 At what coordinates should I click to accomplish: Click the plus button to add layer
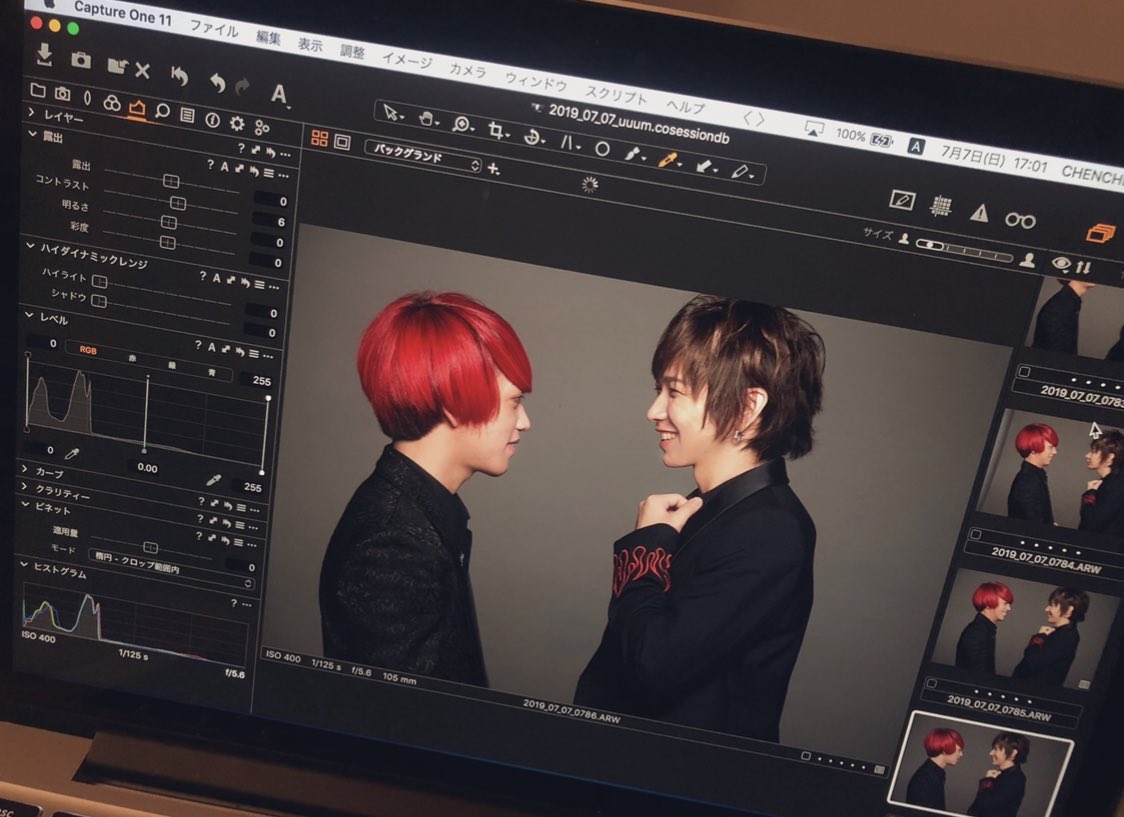(x=493, y=168)
